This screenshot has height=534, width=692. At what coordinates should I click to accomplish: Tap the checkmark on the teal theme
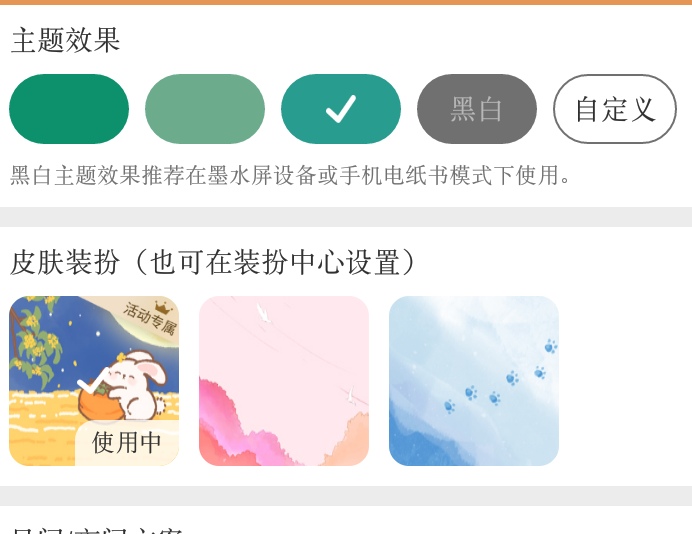(x=341, y=109)
